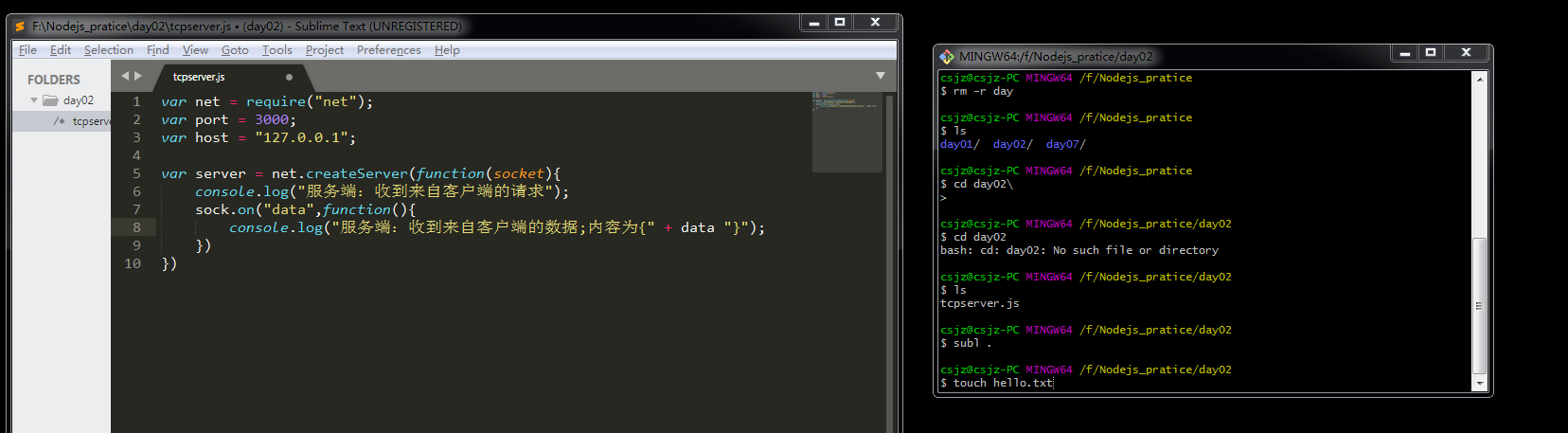This screenshot has width=1568, height=433.
Task: Go to next tab using right arrow
Action: (x=138, y=76)
